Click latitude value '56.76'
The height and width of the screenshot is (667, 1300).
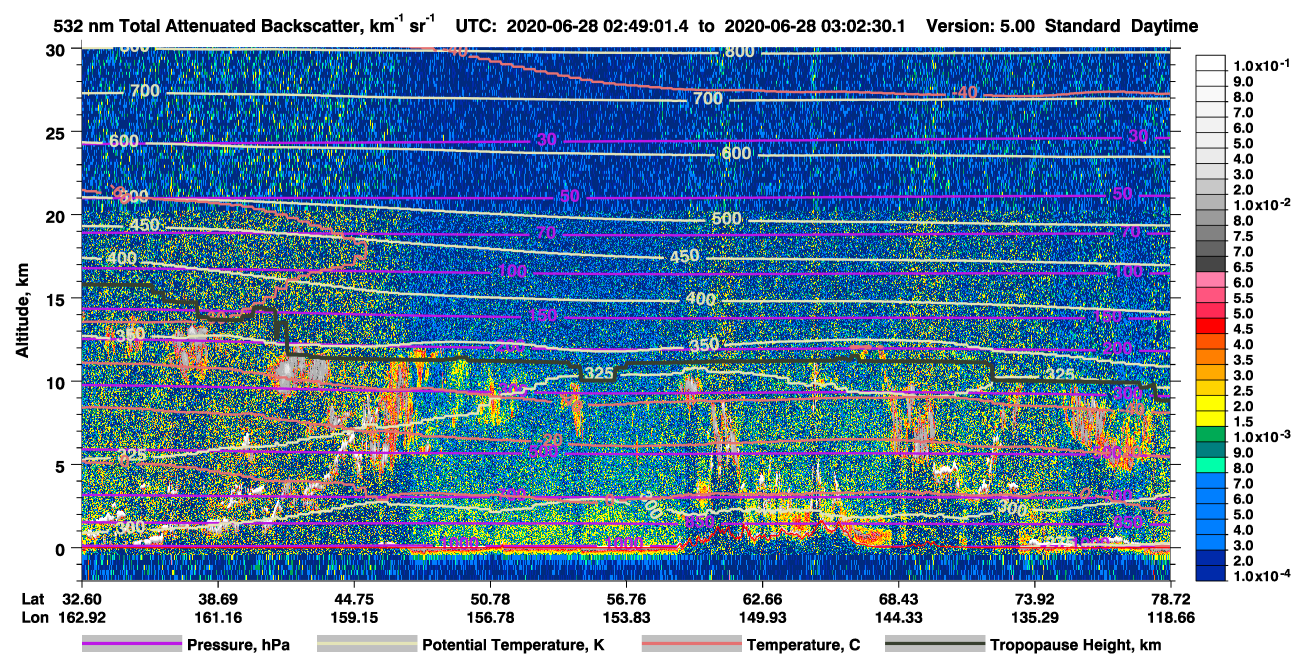pyautogui.click(x=626, y=598)
